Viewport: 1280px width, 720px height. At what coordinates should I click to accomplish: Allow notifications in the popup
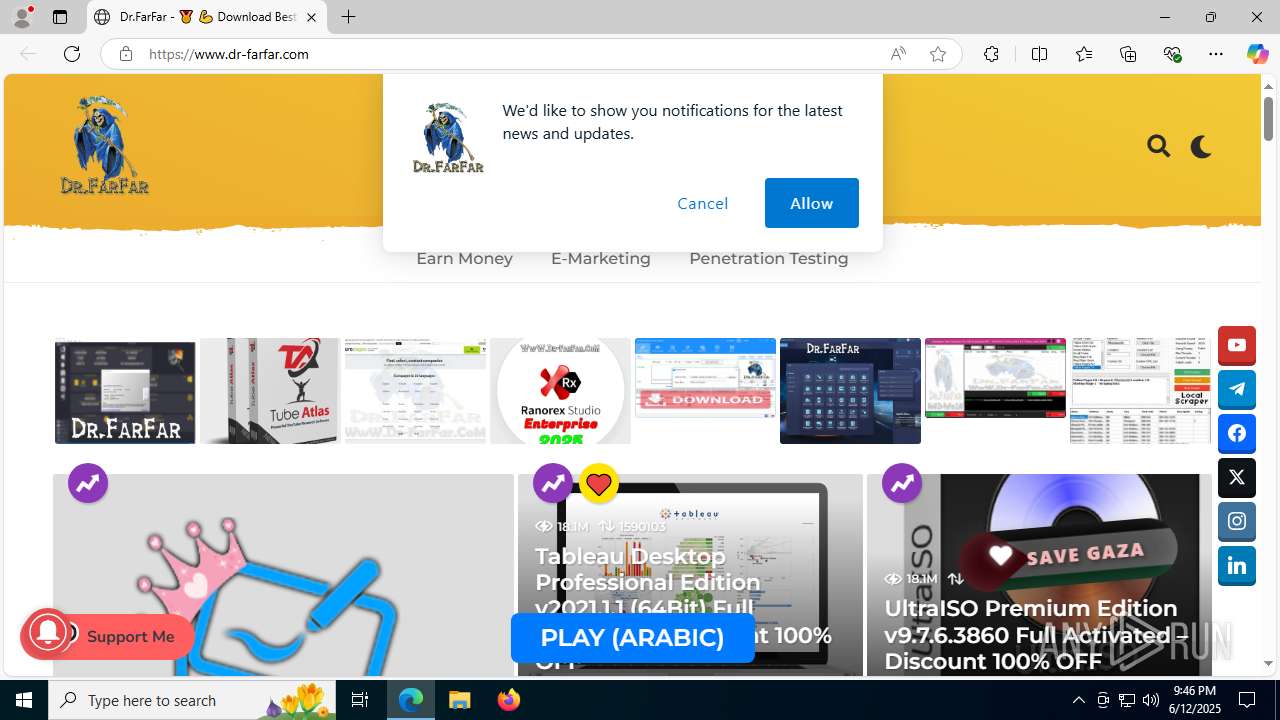tap(811, 203)
